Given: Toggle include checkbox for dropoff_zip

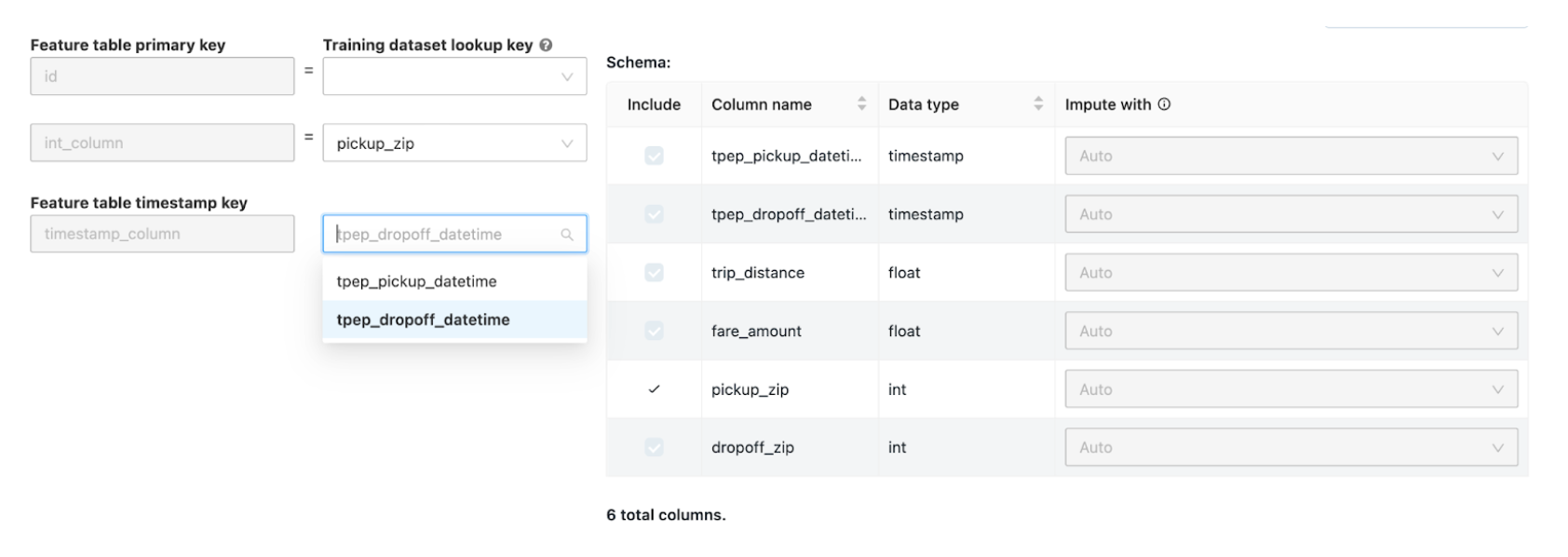Looking at the screenshot, I should point(654,447).
